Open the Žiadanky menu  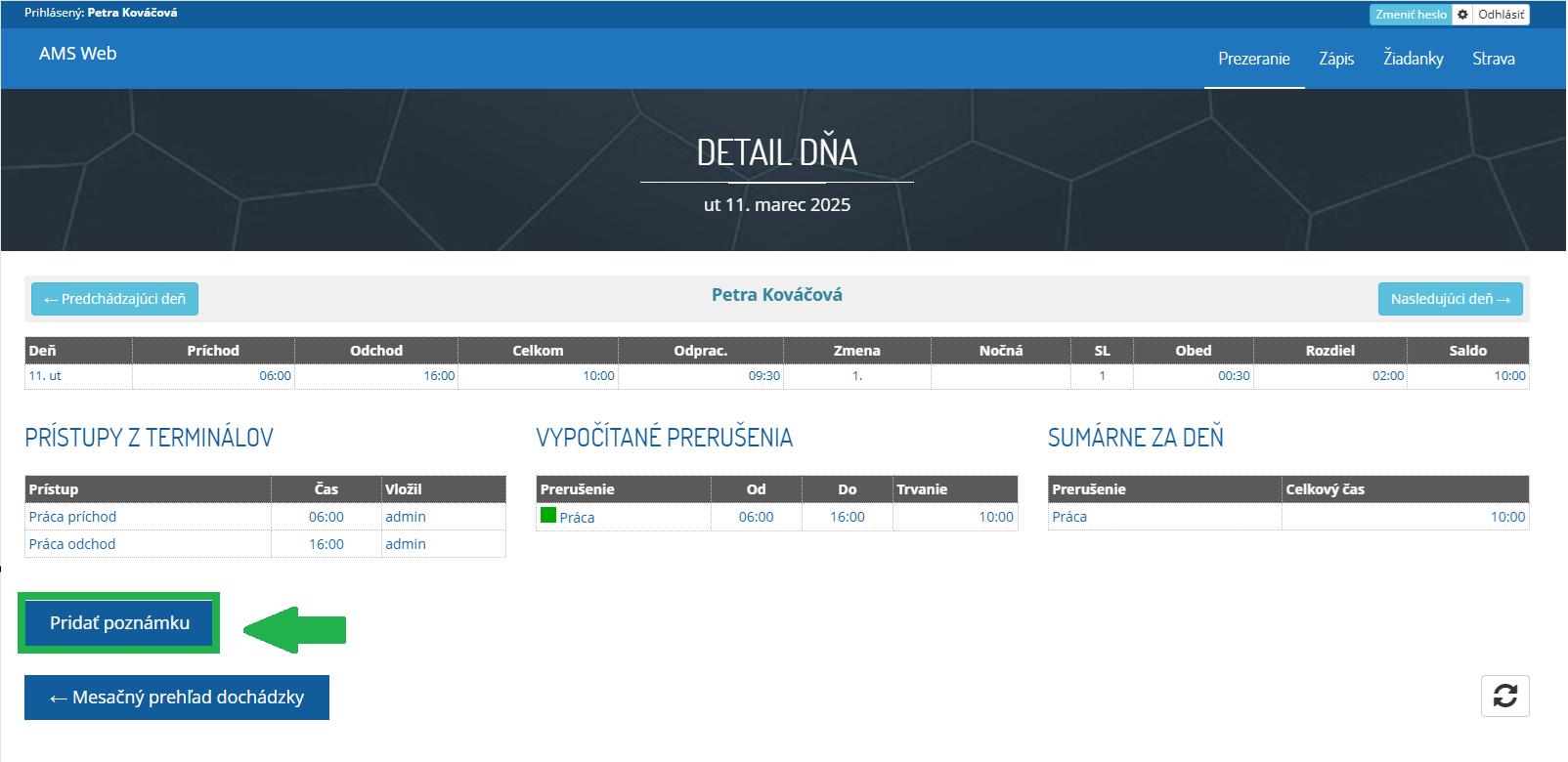[x=1414, y=59]
